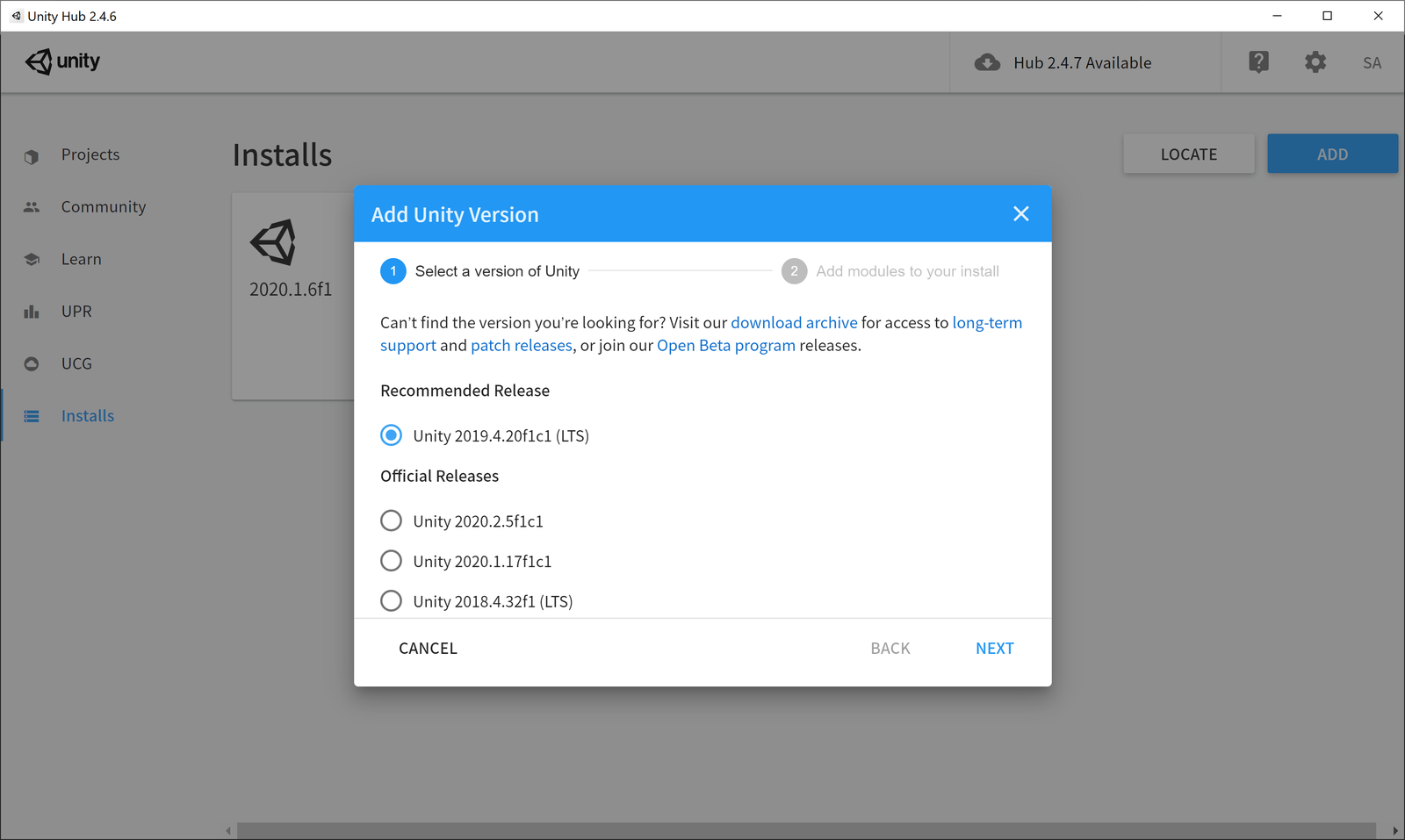The height and width of the screenshot is (840, 1405).
Task: Click NEXT in the dialog
Action: pos(995,649)
